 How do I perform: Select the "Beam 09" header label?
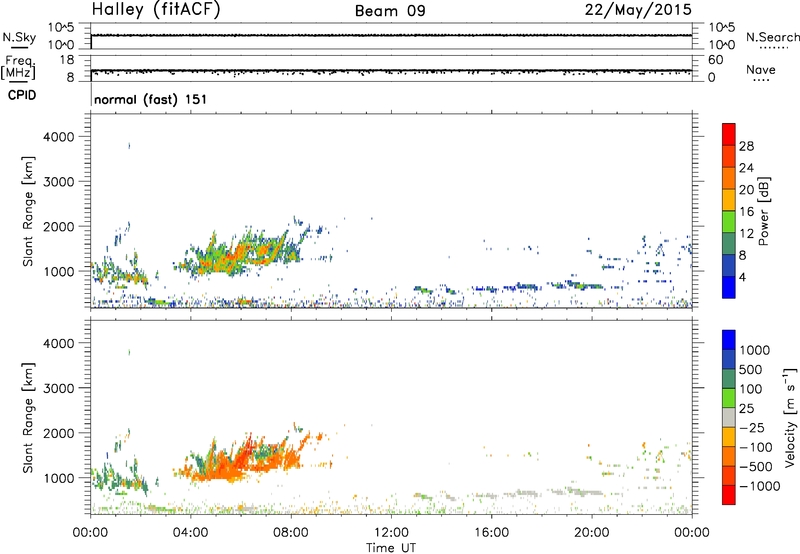click(x=390, y=11)
